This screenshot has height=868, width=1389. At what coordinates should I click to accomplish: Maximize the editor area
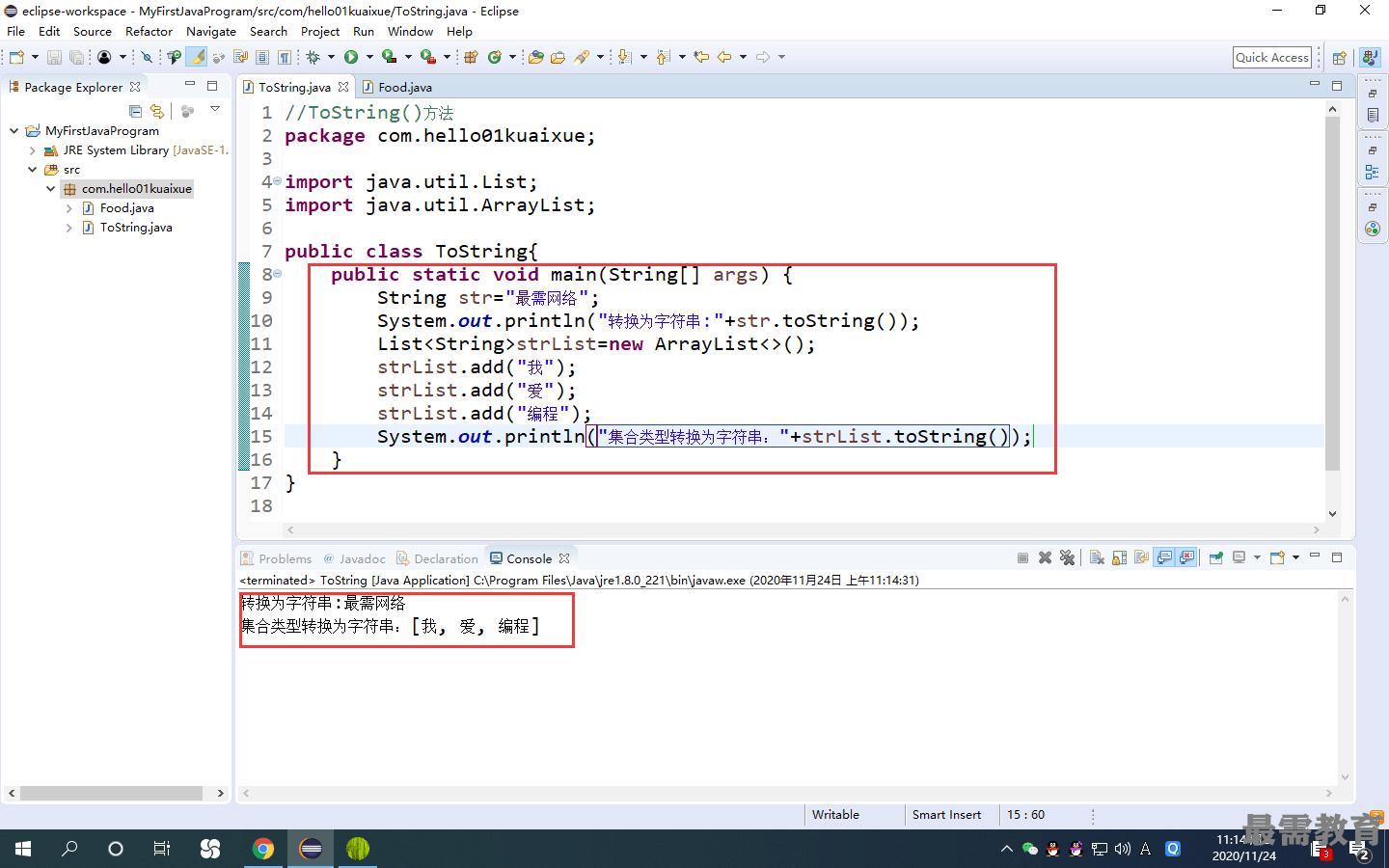coord(1337,86)
